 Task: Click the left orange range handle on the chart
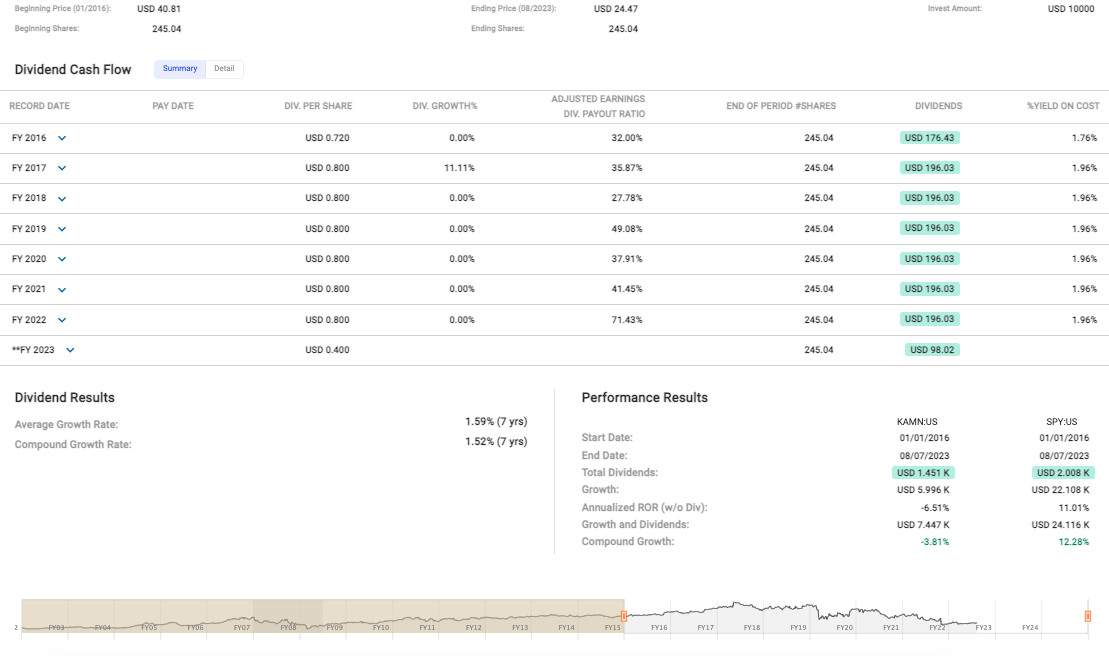point(623,616)
